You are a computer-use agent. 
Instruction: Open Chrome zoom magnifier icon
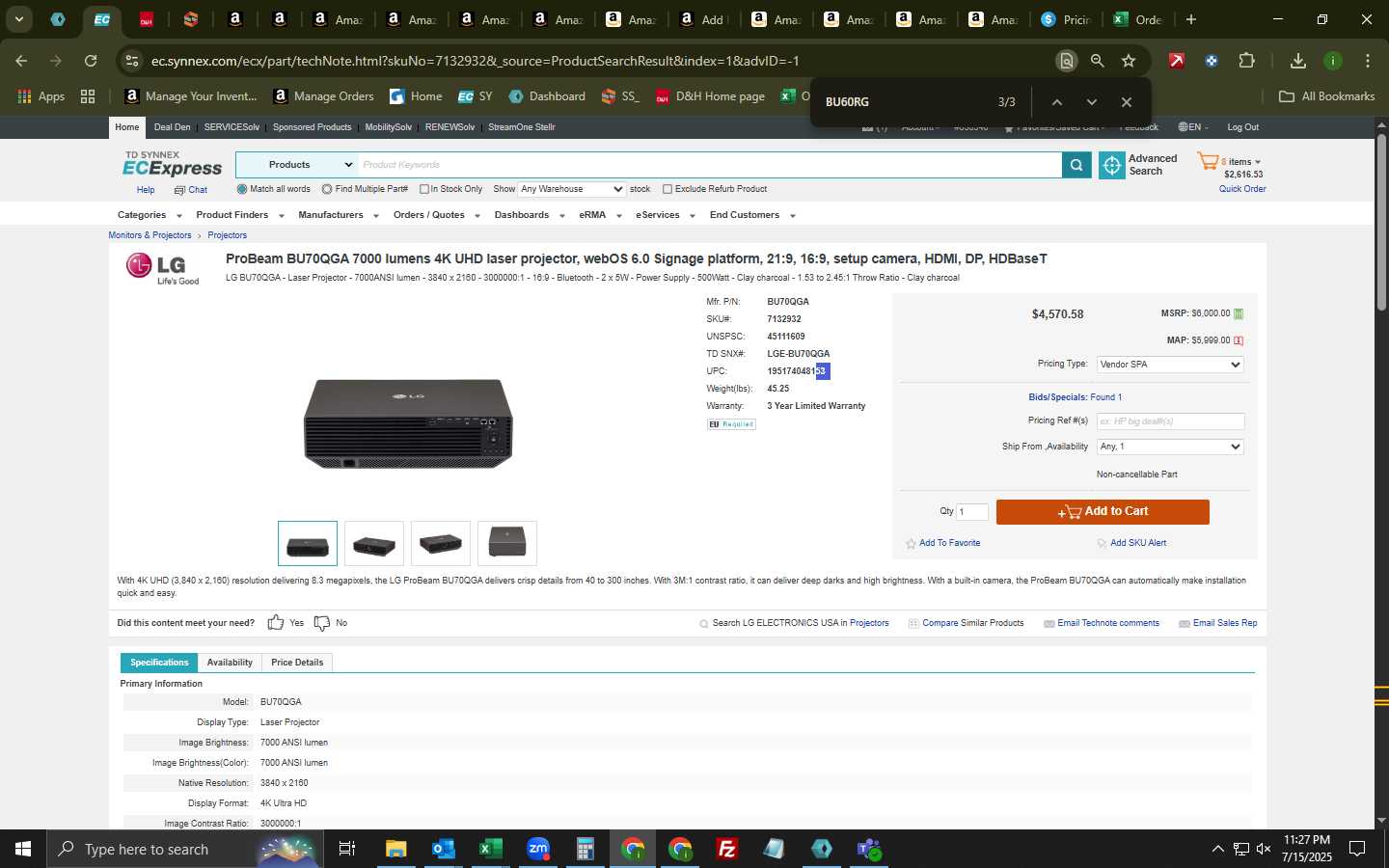pyautogui.click(x=1097, y=61)
